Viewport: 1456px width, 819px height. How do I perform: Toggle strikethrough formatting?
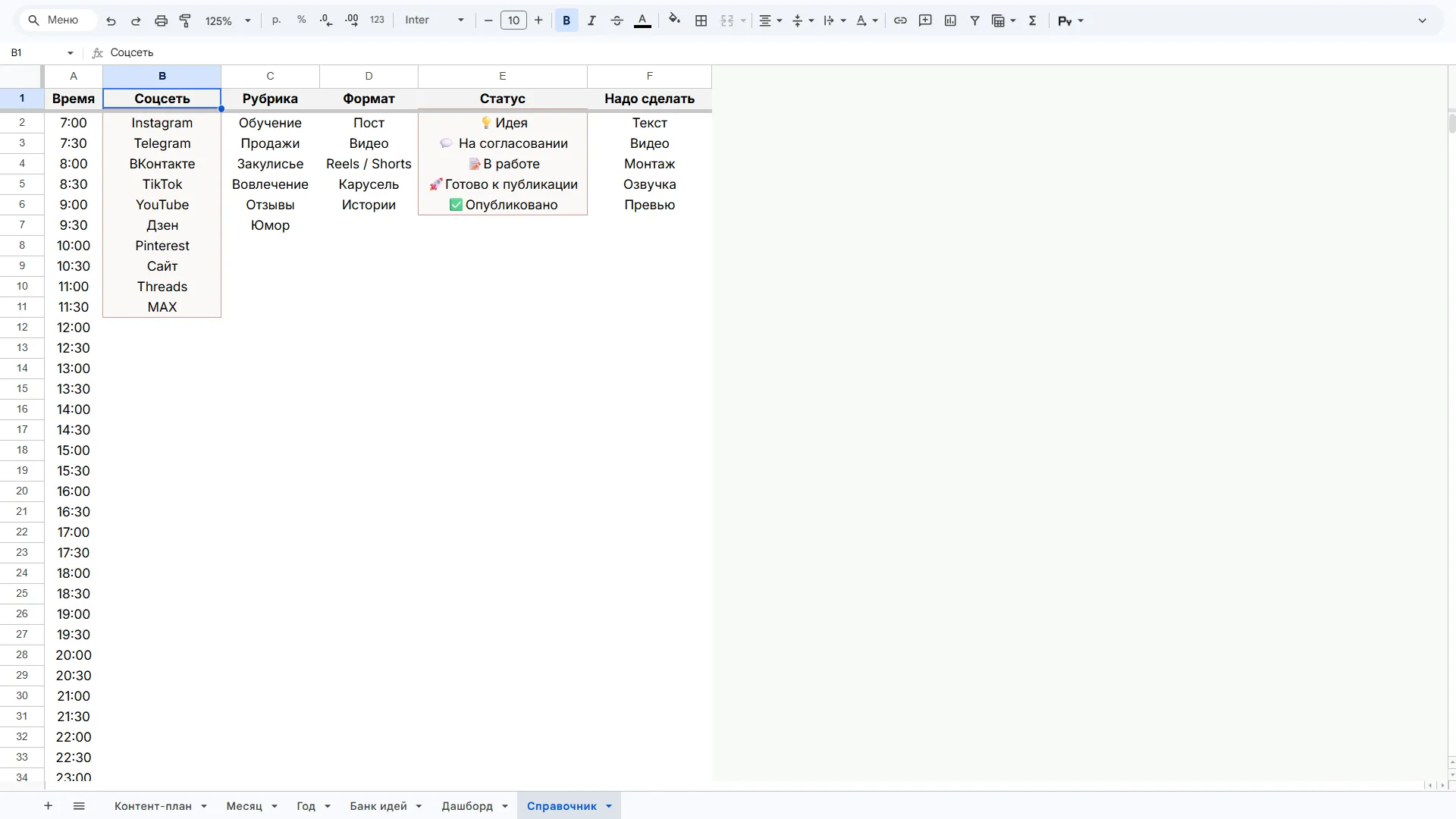pyautogui.click(x=617, y=20)
